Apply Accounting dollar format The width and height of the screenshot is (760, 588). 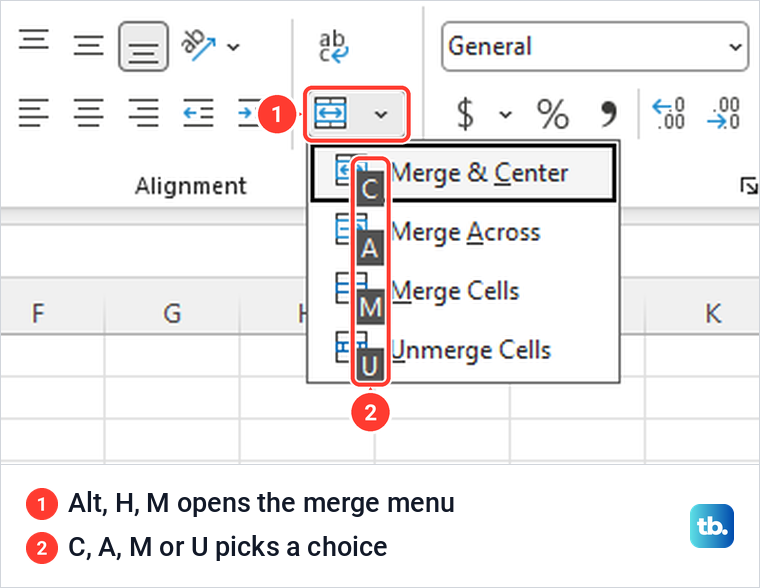point(465,114)
